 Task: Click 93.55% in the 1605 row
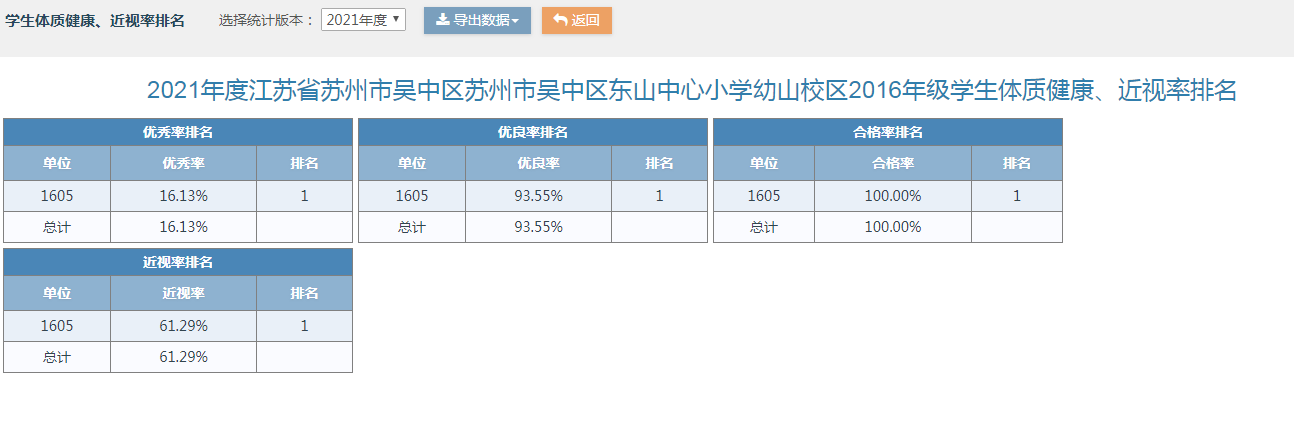tap(539, 196)
